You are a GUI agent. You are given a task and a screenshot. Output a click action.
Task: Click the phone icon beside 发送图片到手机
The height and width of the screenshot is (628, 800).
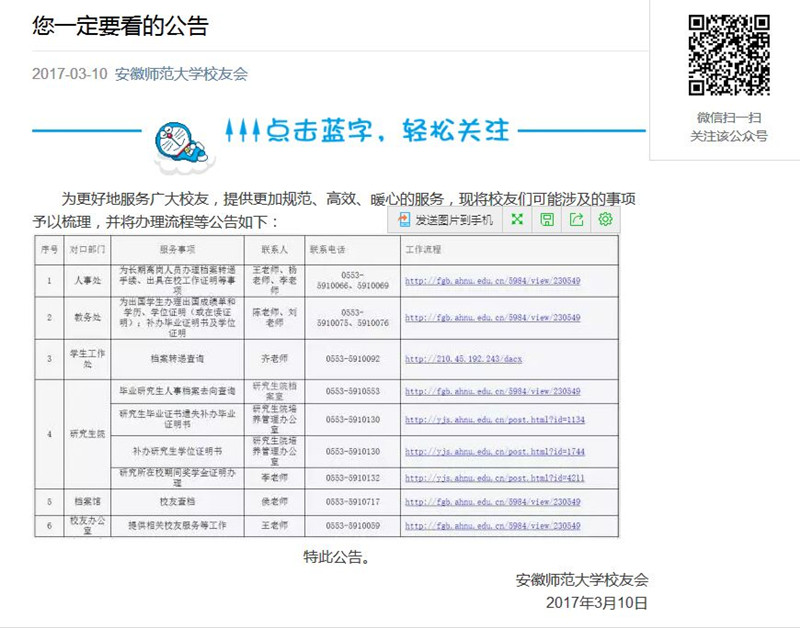tap(404, 220)
